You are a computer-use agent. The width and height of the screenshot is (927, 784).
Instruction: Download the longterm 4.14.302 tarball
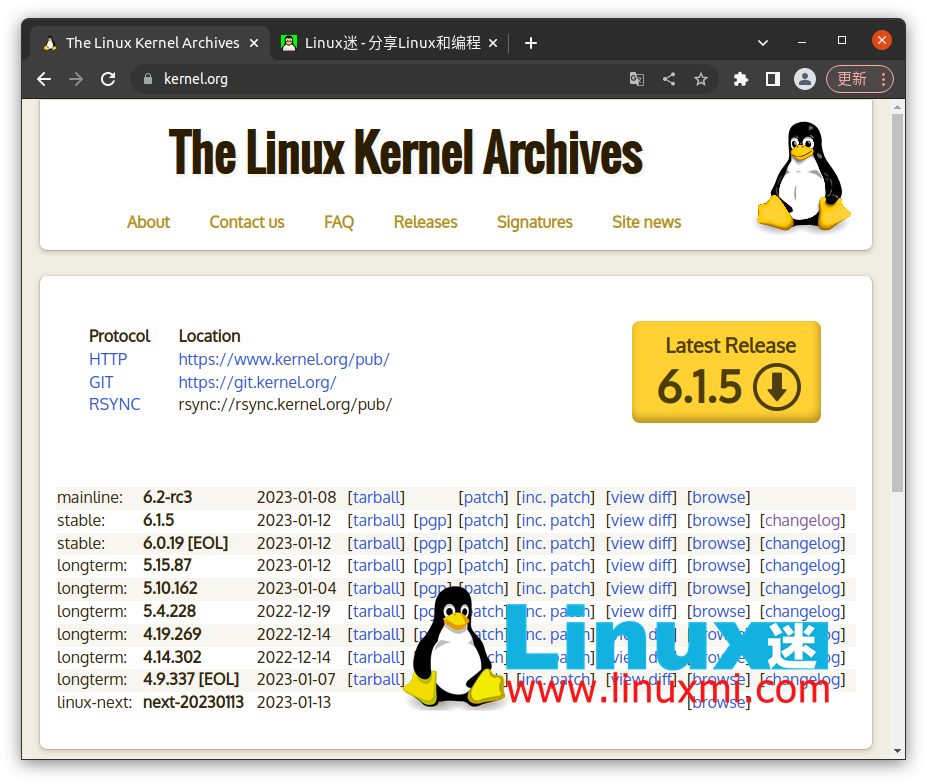pos(376,657)
